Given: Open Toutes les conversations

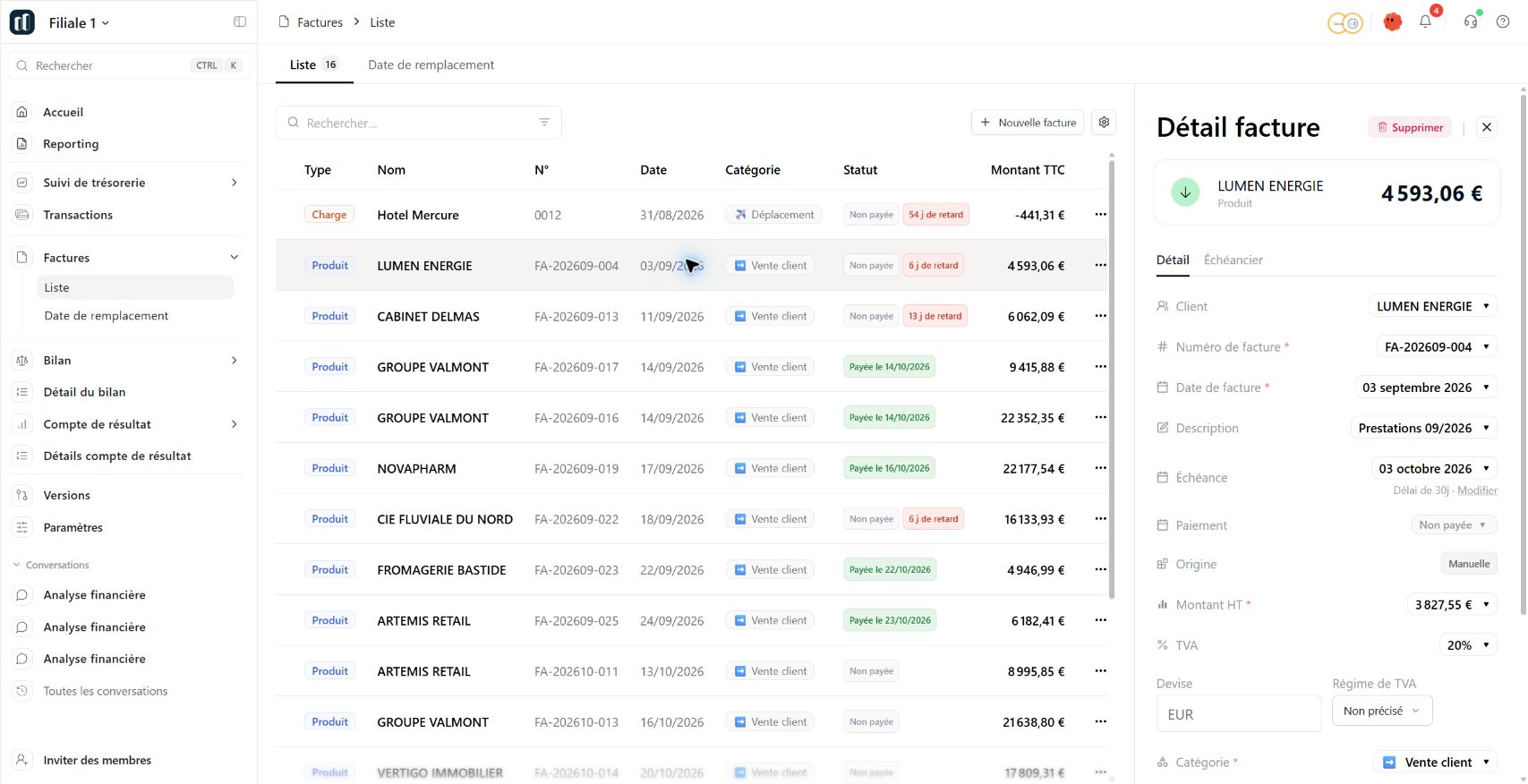Looking at the screenshot, I should coord(106,691).
